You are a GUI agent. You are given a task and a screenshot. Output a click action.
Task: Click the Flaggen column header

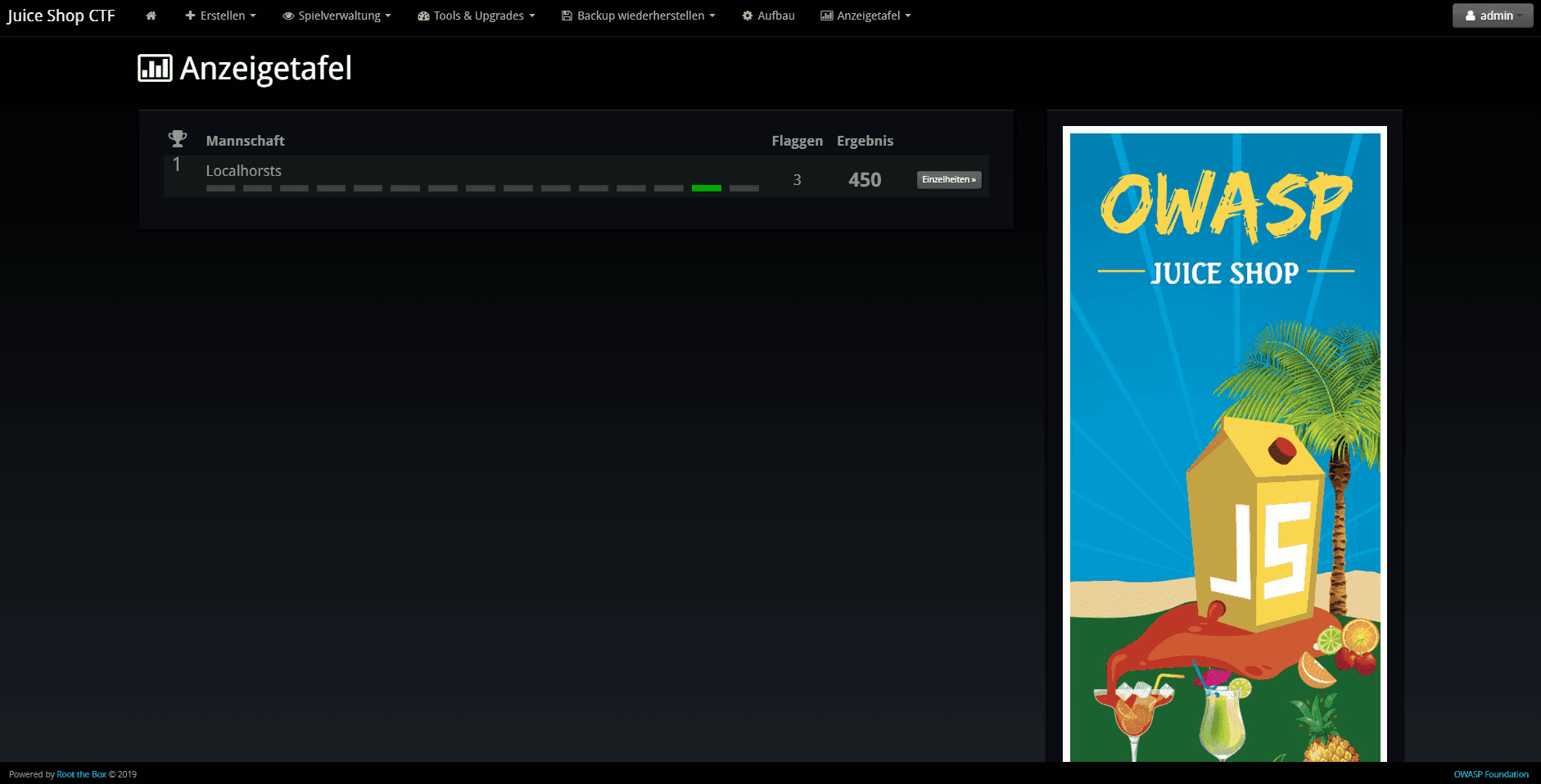[798, 141]
